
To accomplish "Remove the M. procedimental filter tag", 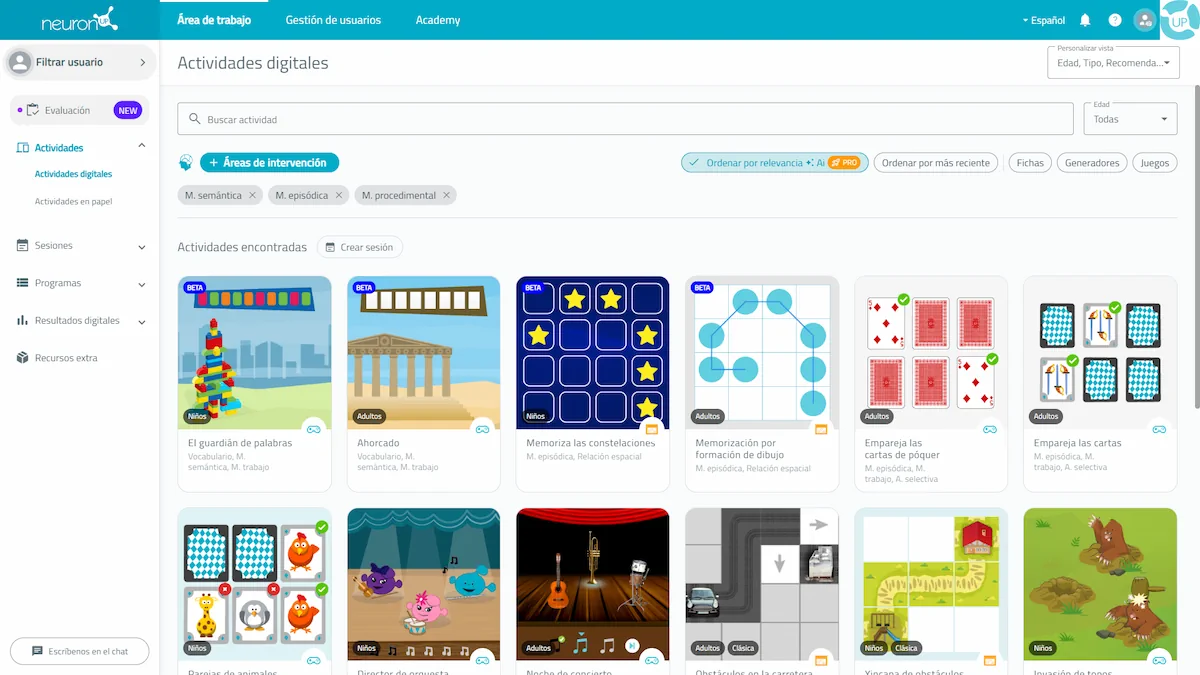I will pyautogui.click(x=446, y=196).
